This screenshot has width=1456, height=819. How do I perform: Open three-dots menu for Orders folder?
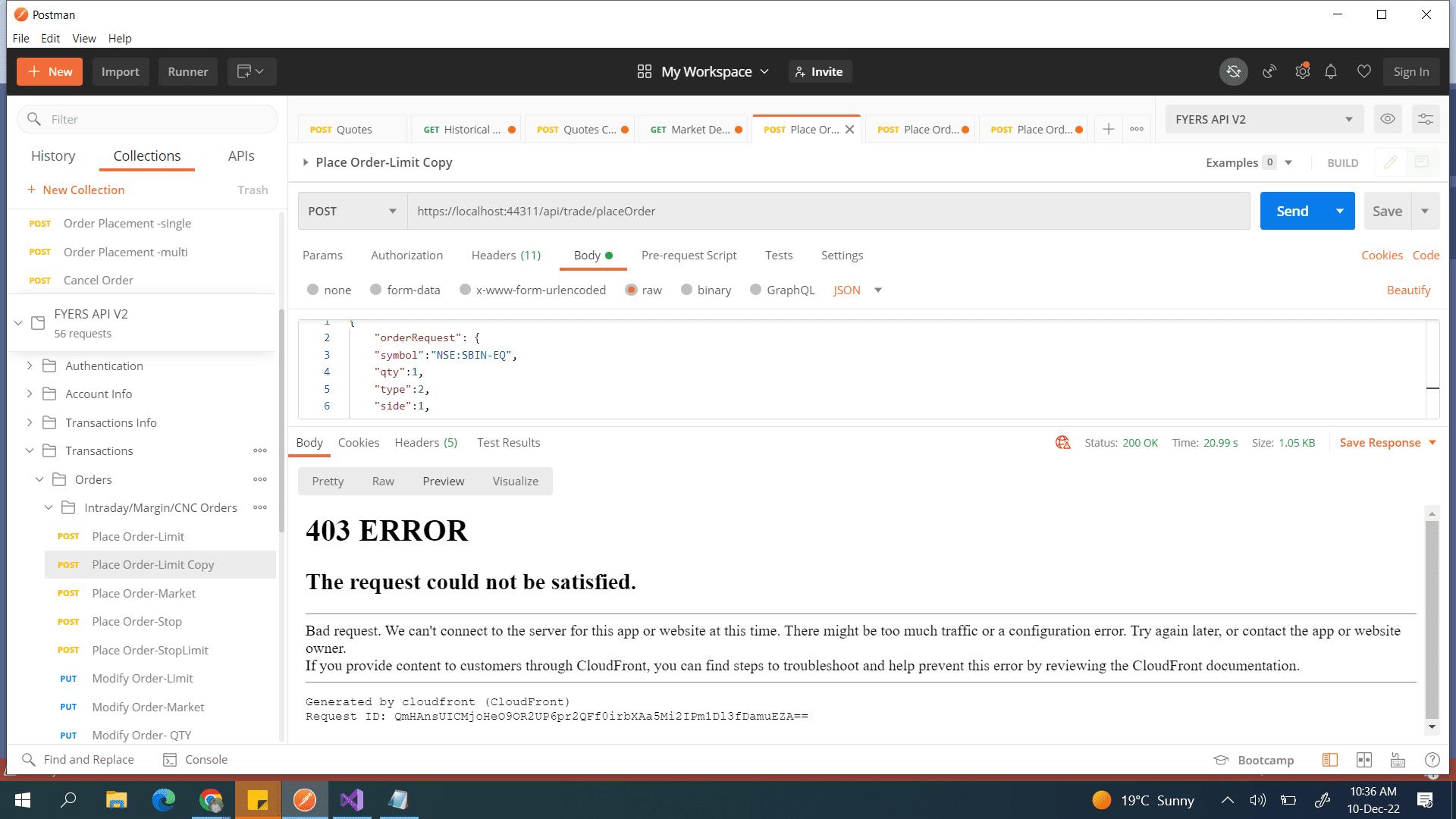(260, 479)
